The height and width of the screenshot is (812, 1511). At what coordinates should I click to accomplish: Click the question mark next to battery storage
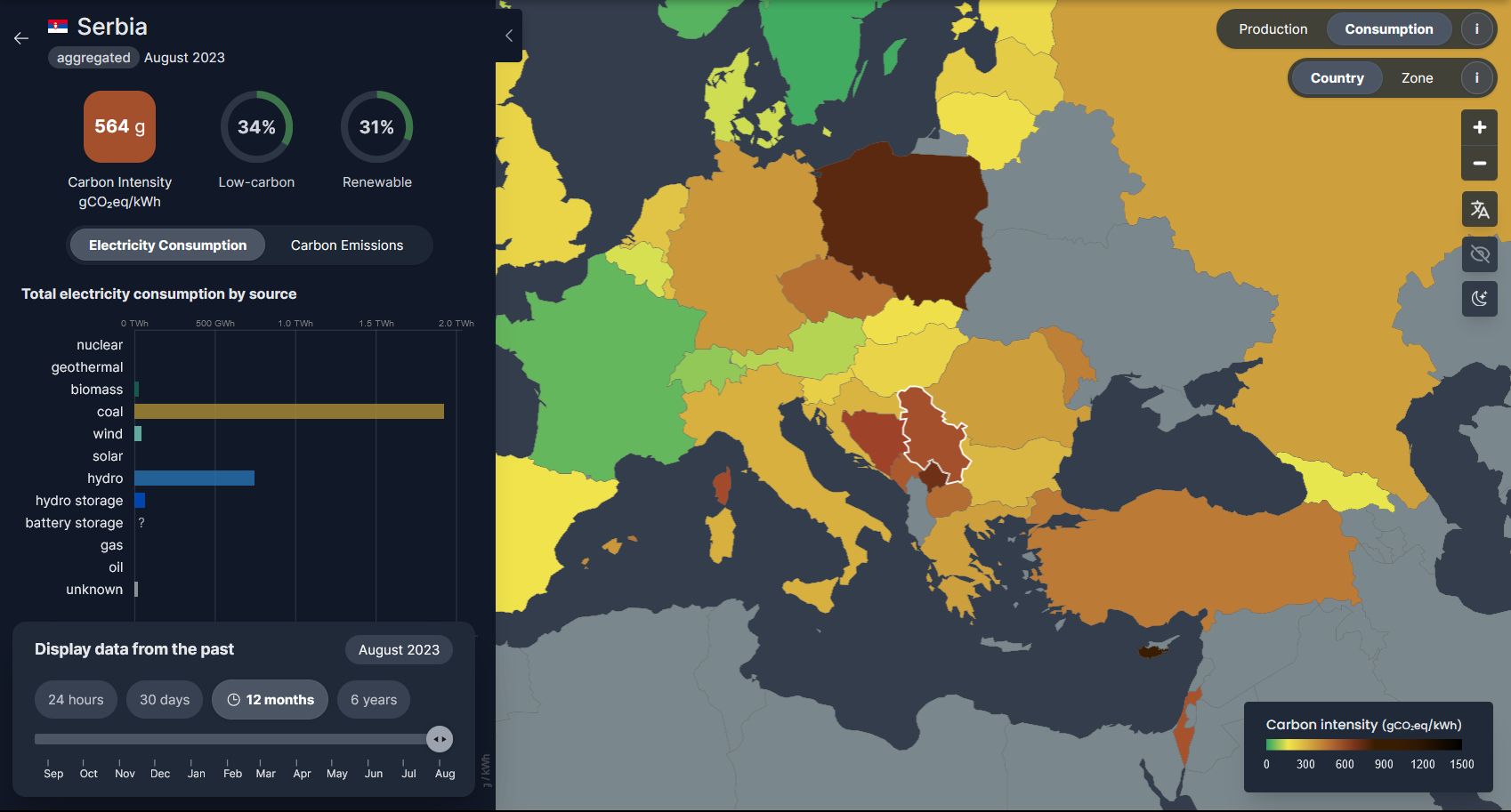142,522
